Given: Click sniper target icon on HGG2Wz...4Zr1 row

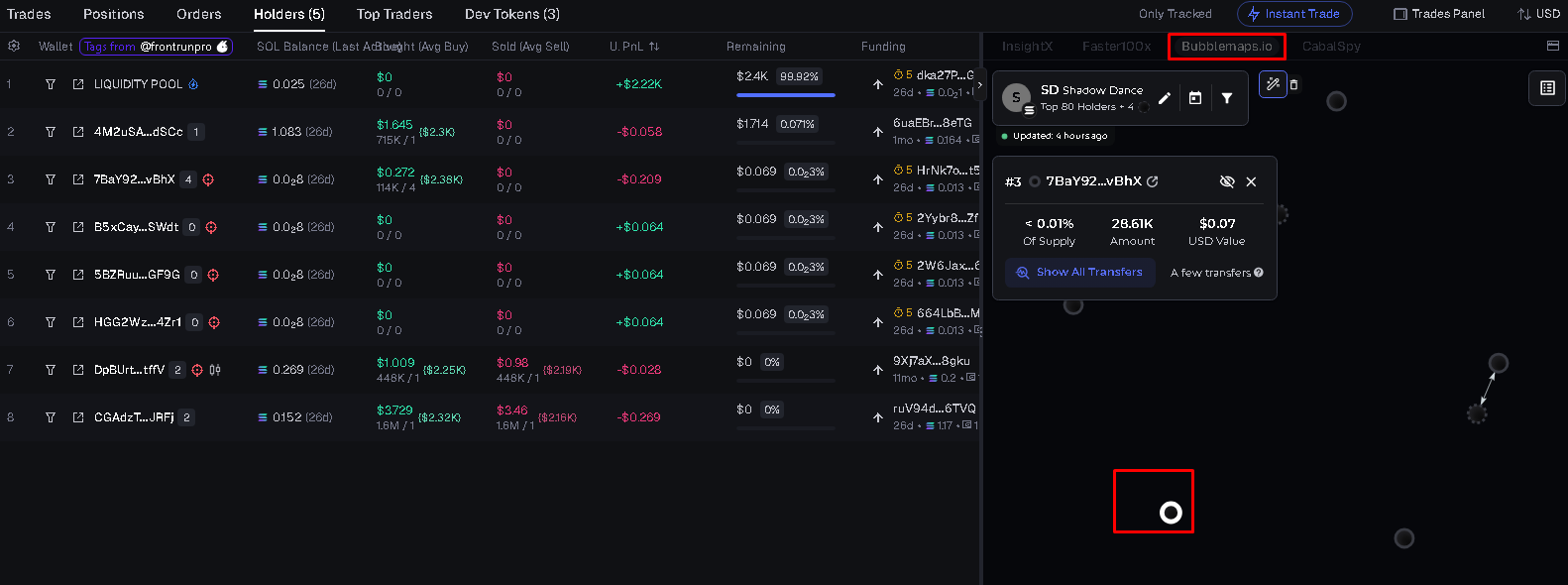Looking at the screenshot, I should click(214, 322).
